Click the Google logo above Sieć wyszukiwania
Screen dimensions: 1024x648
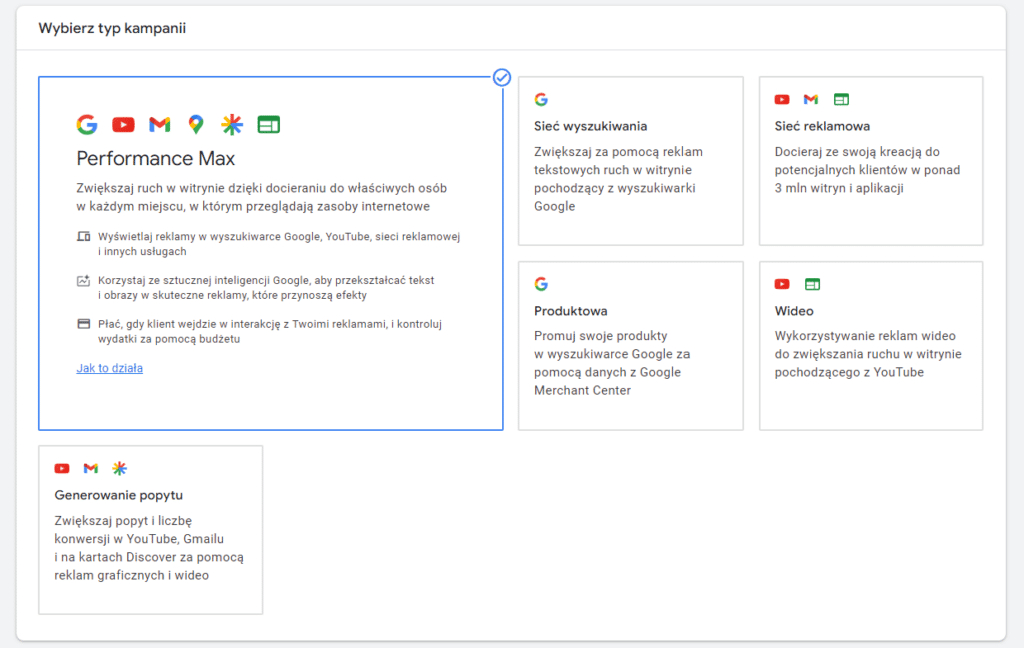pyautogui.click(x=541, y=100)
